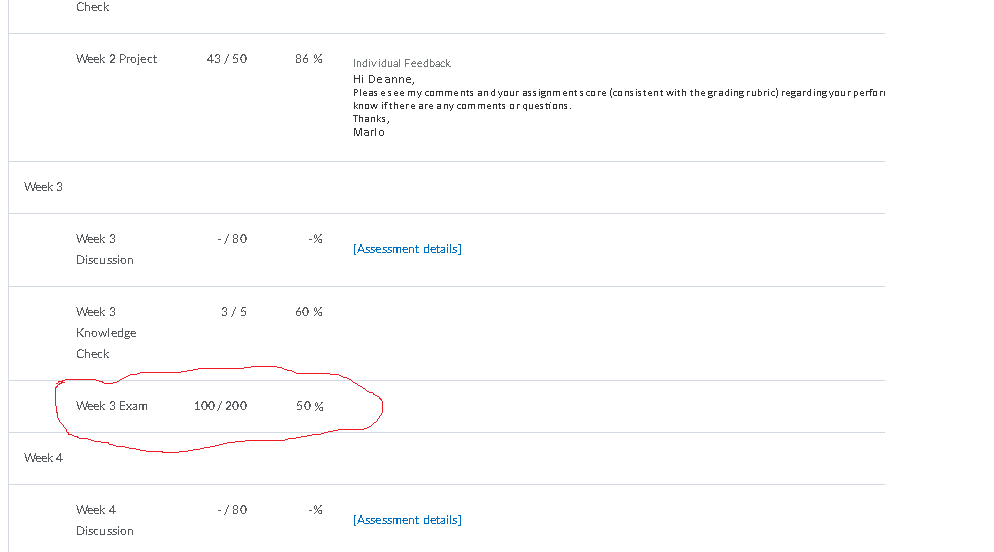The width and height of the screenshot is (994, 552).
Task: Click the Week 3 Exam score 100 / 200
Action: tap(221, 406)
